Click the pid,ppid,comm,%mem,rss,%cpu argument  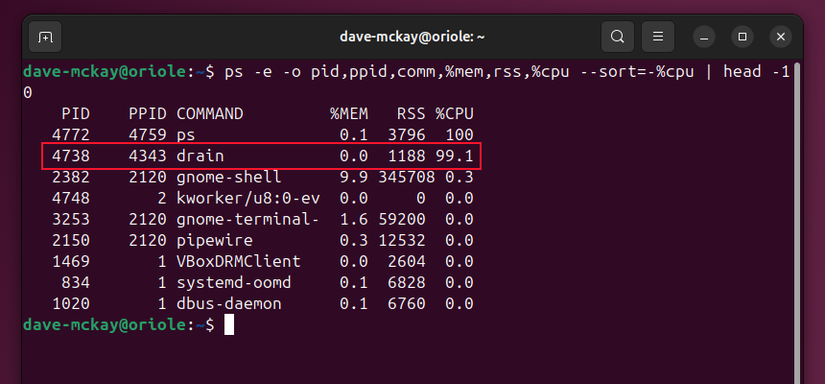[440, 73]
